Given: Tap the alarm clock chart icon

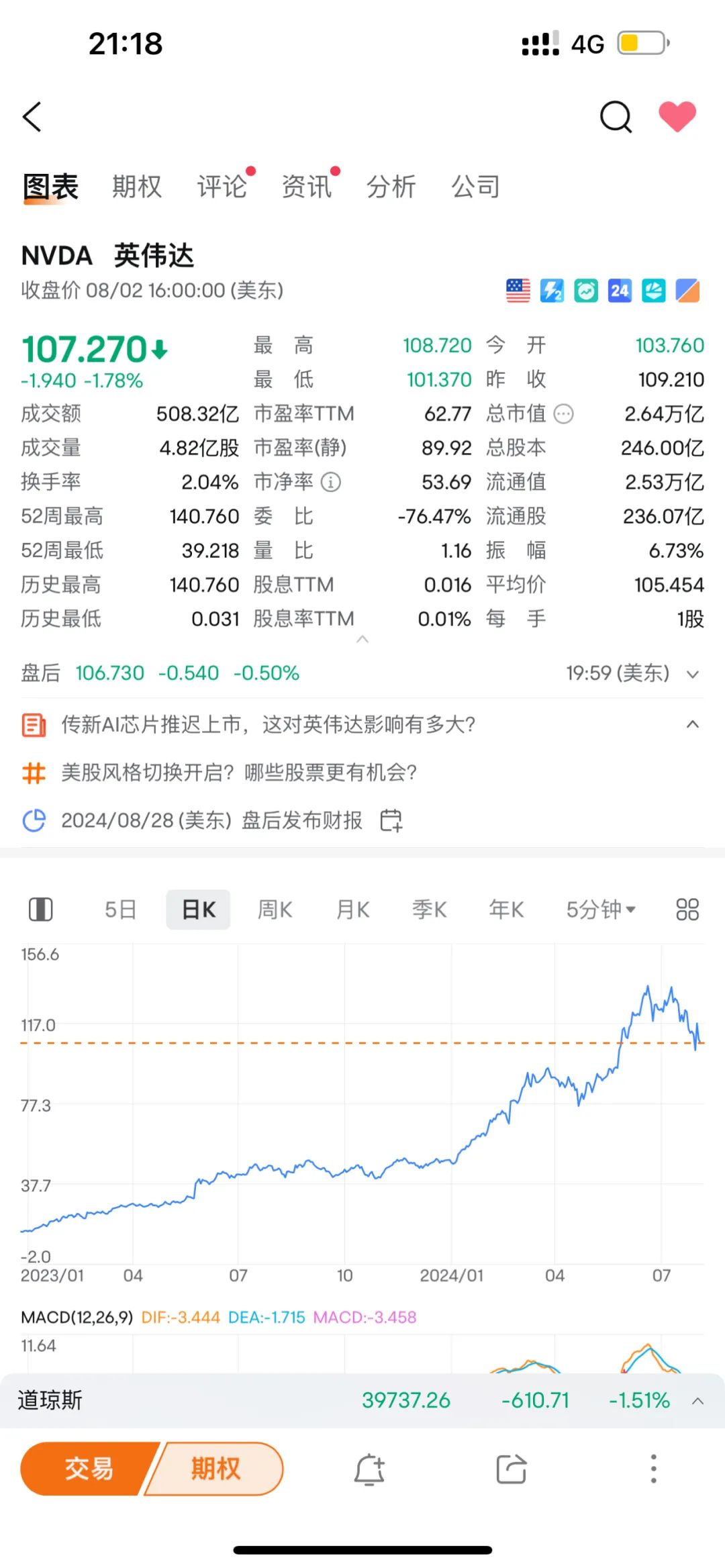Looking at the screenshot, I should pyautogui.click(x=585, y=291).
